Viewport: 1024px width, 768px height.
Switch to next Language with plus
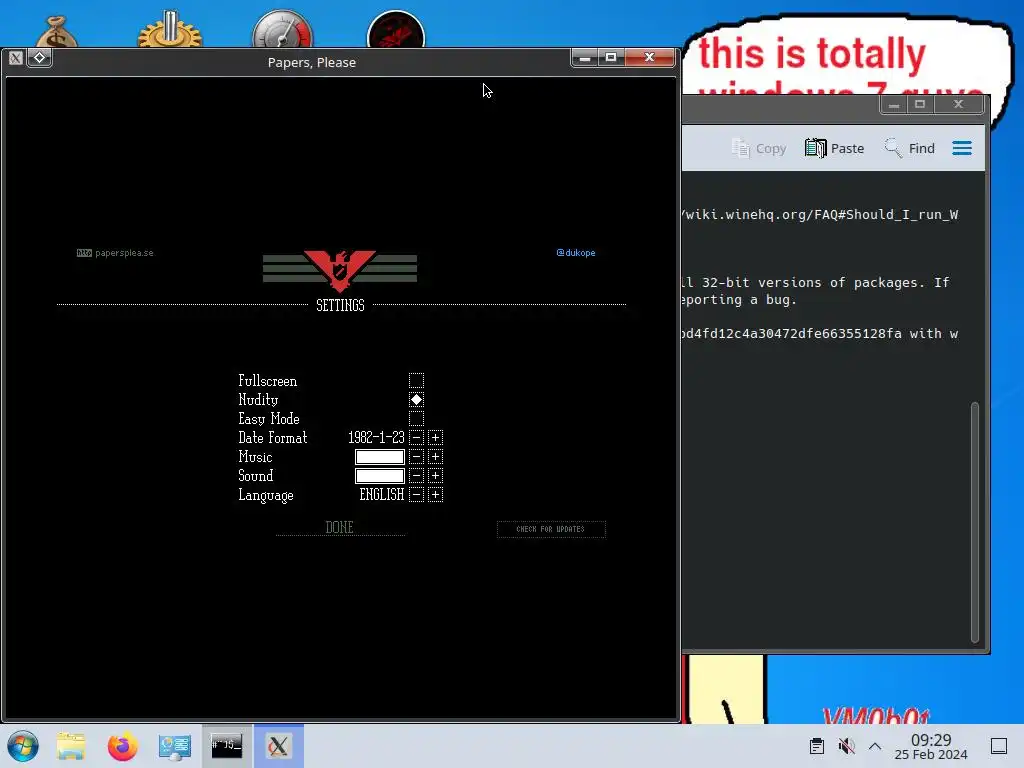tap(436, 494)
